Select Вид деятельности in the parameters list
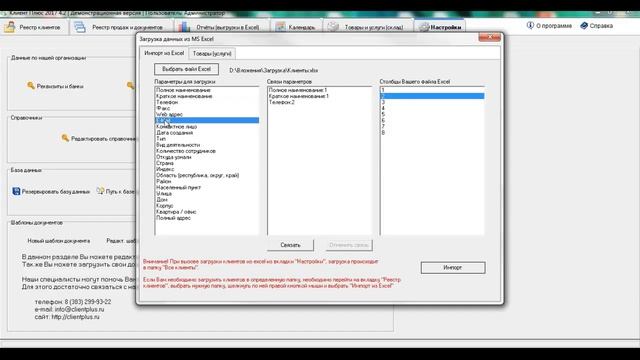Viewport: 640px width, 360px height. click(207, 145)
